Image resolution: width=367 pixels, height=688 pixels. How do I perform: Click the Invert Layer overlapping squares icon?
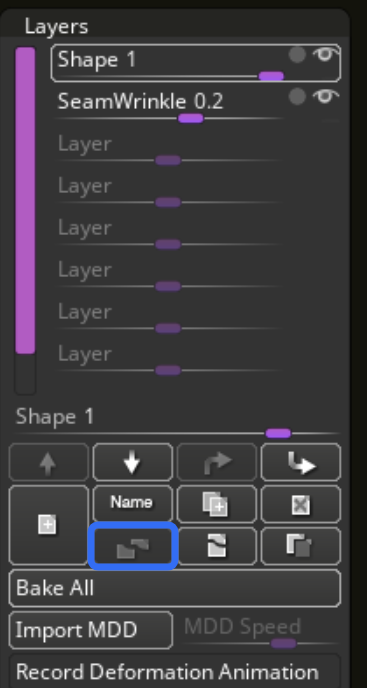click(x=301, y=546)
